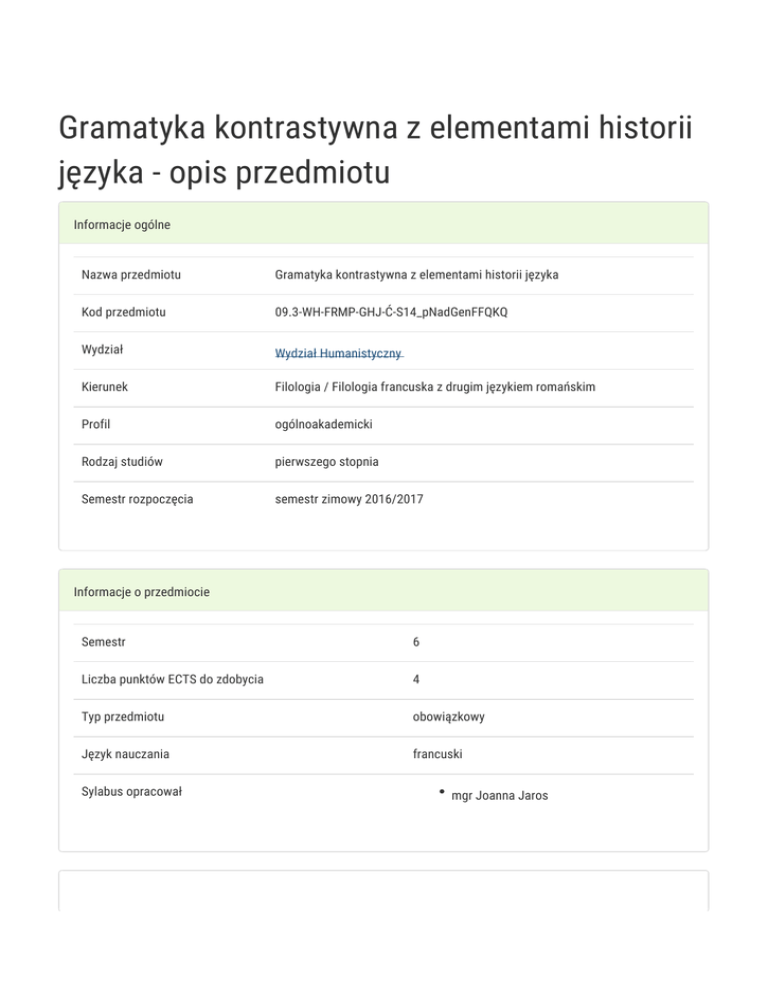Select the Sylabus opracował label
The height and width of the screenshot is (994, 768).
coord(138,792)
